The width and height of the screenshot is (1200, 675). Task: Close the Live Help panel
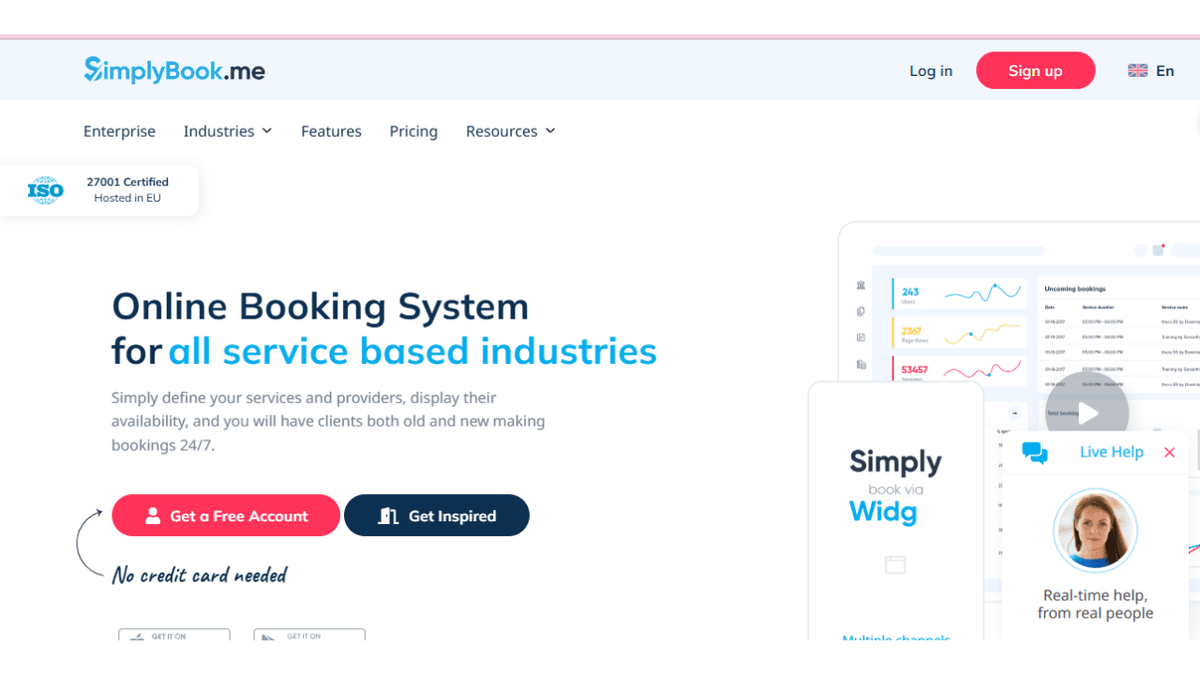click(1169, 453)
